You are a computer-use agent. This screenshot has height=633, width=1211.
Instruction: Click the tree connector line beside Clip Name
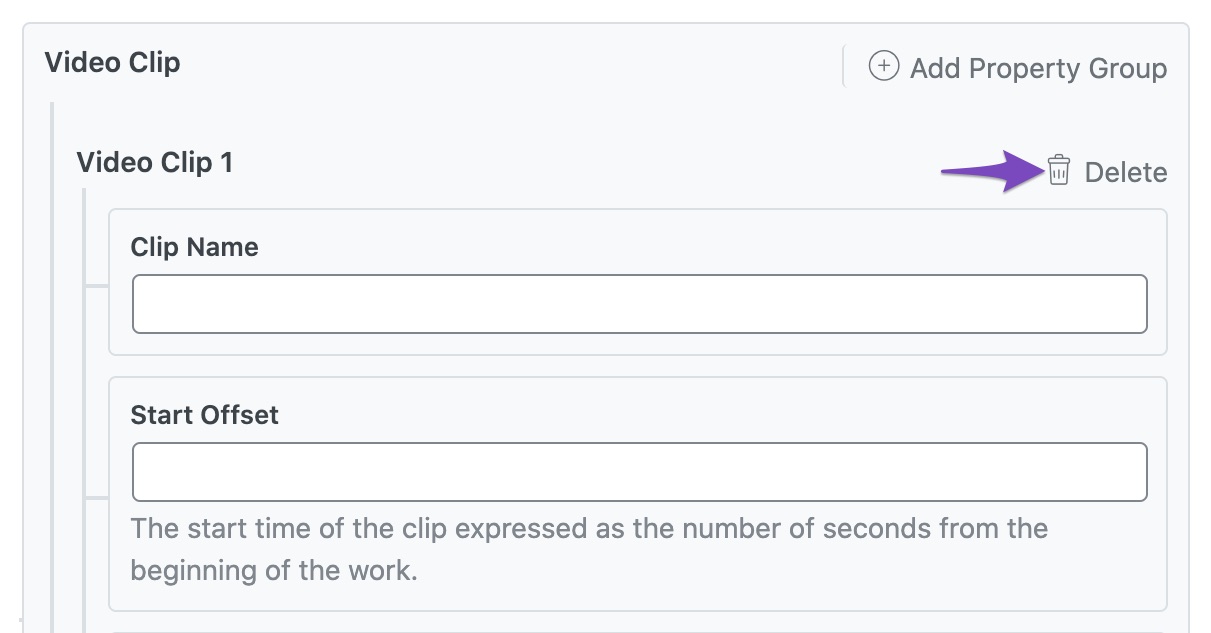(x=97, y=286)
